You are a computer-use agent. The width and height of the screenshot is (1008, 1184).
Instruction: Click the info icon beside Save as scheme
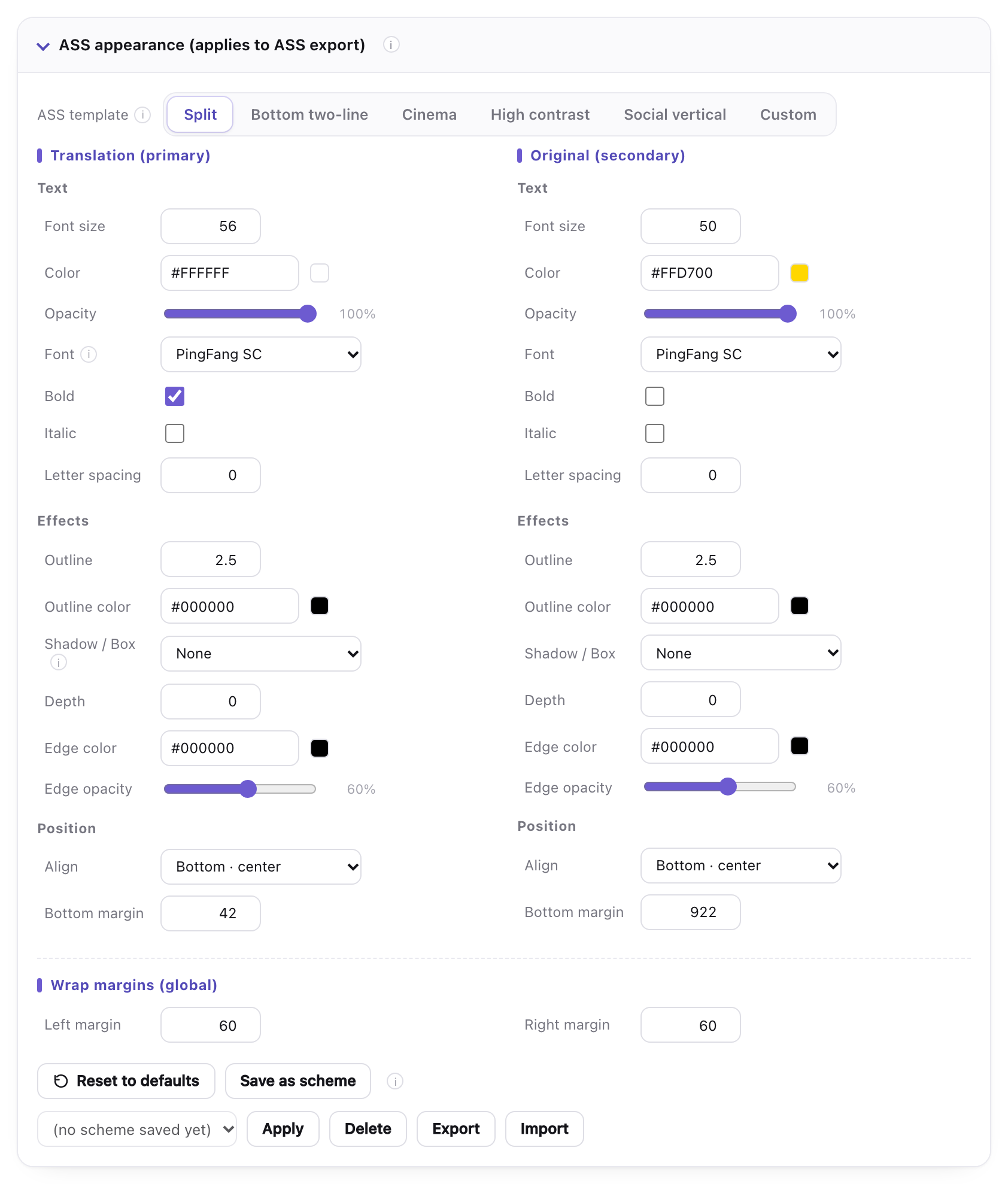(395, 1081)
